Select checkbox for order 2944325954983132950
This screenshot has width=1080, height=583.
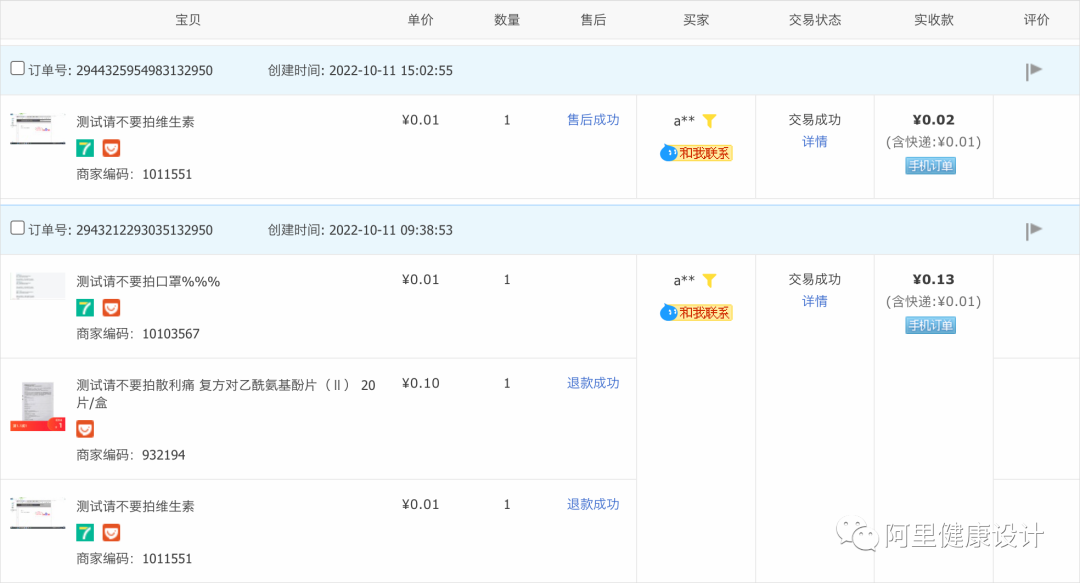pos(17,68)
